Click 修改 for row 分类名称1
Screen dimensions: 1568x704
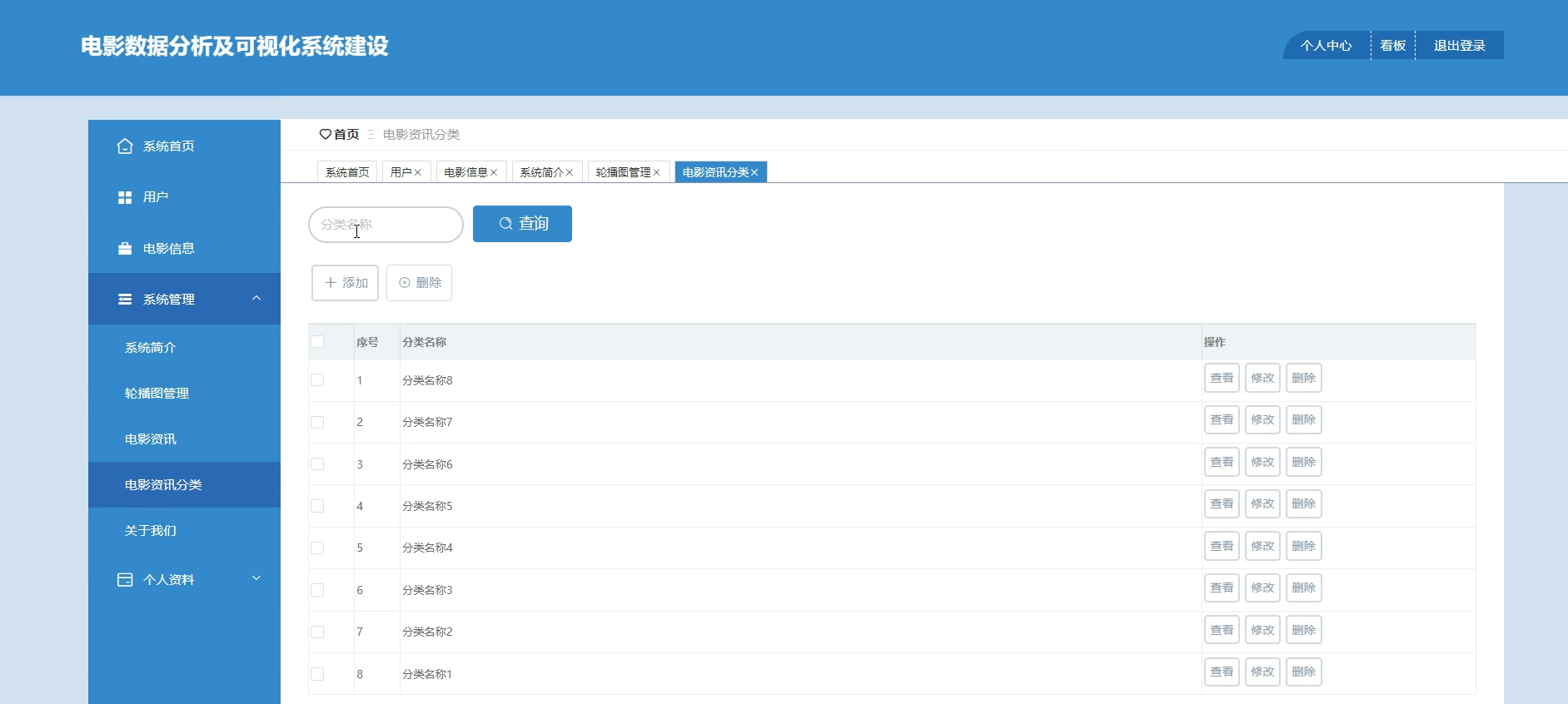tap(1262, 672)
